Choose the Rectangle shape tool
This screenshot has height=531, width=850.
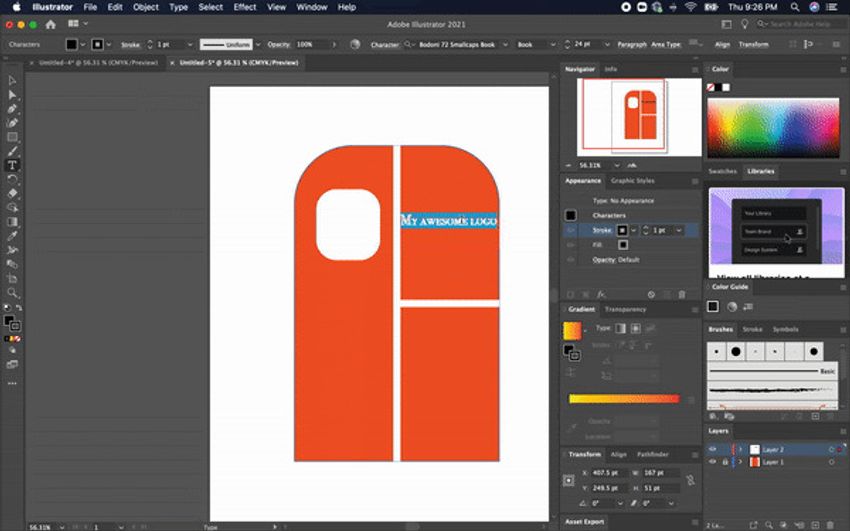pyautogui.click(x=12, y=137)
